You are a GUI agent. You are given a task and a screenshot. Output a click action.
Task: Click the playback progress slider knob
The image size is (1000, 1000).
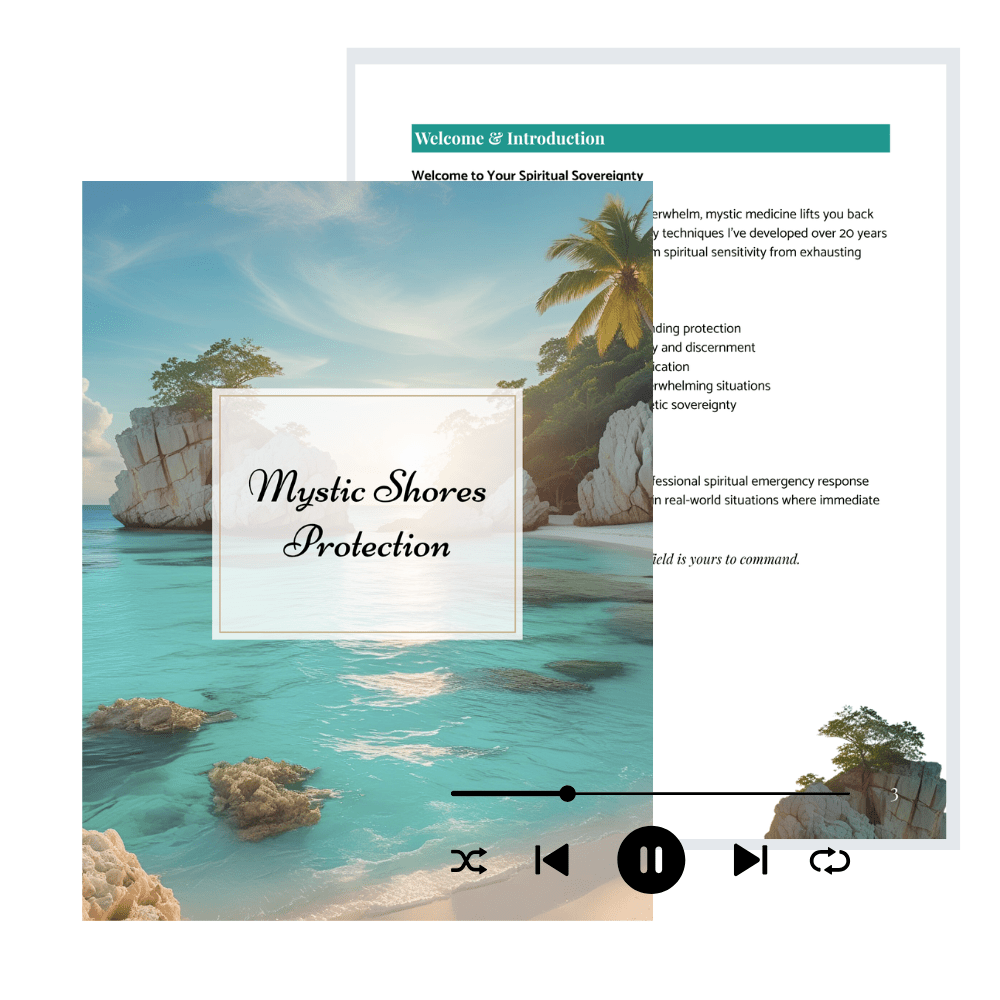click(567, 794)
